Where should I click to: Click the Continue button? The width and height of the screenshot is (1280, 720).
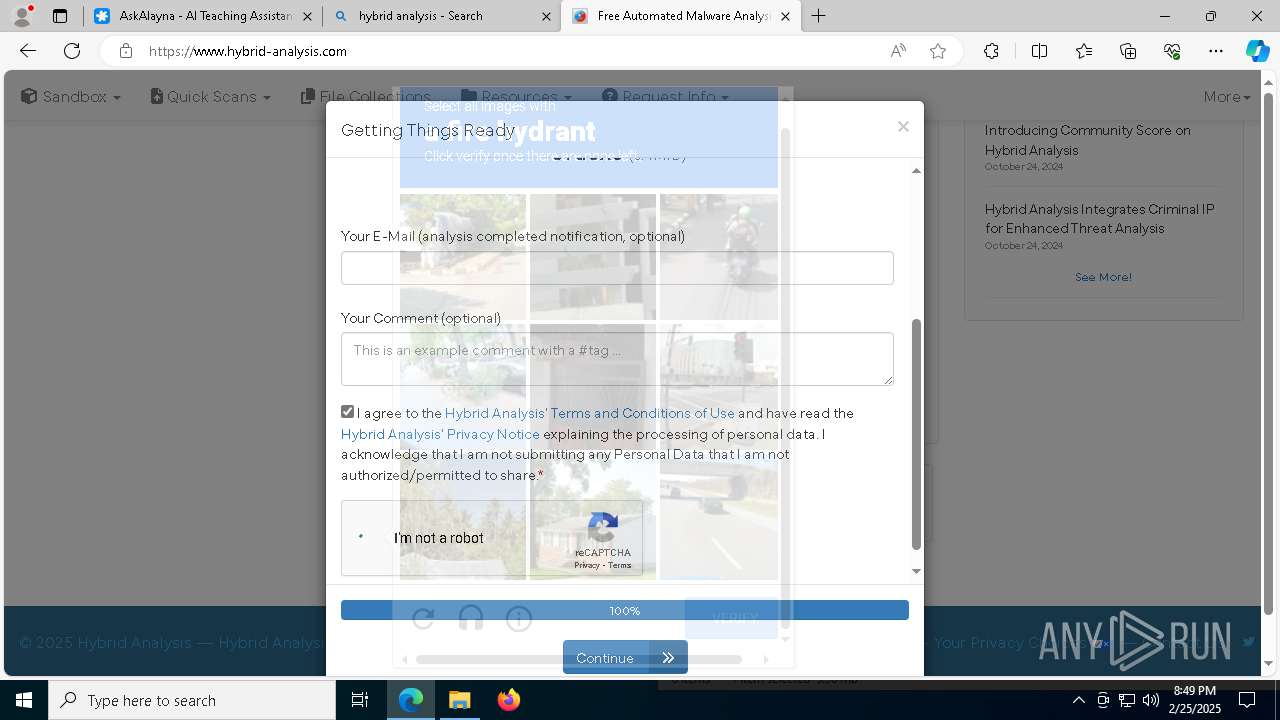625,657
